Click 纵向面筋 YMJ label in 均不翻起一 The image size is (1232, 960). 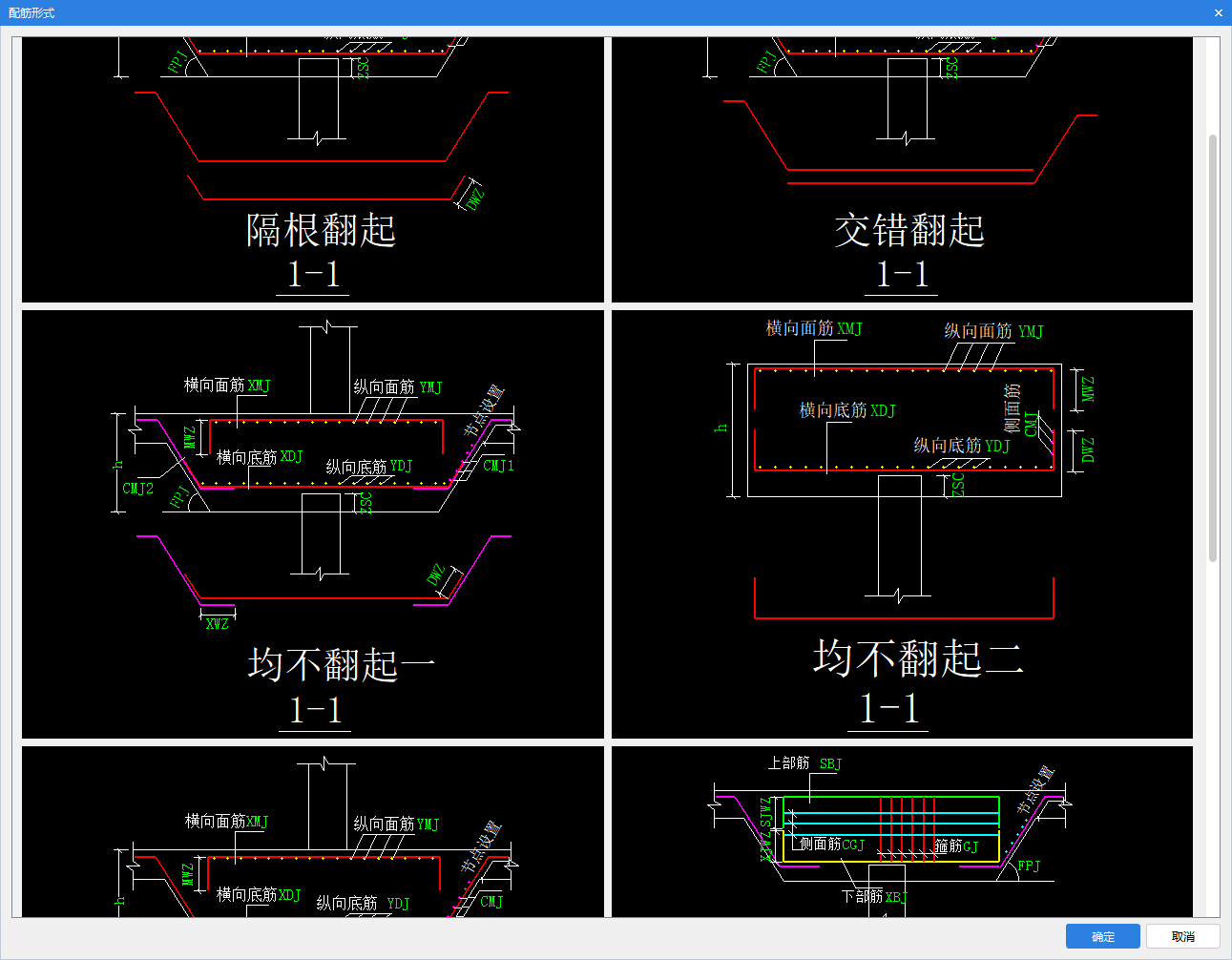point(398,387)
